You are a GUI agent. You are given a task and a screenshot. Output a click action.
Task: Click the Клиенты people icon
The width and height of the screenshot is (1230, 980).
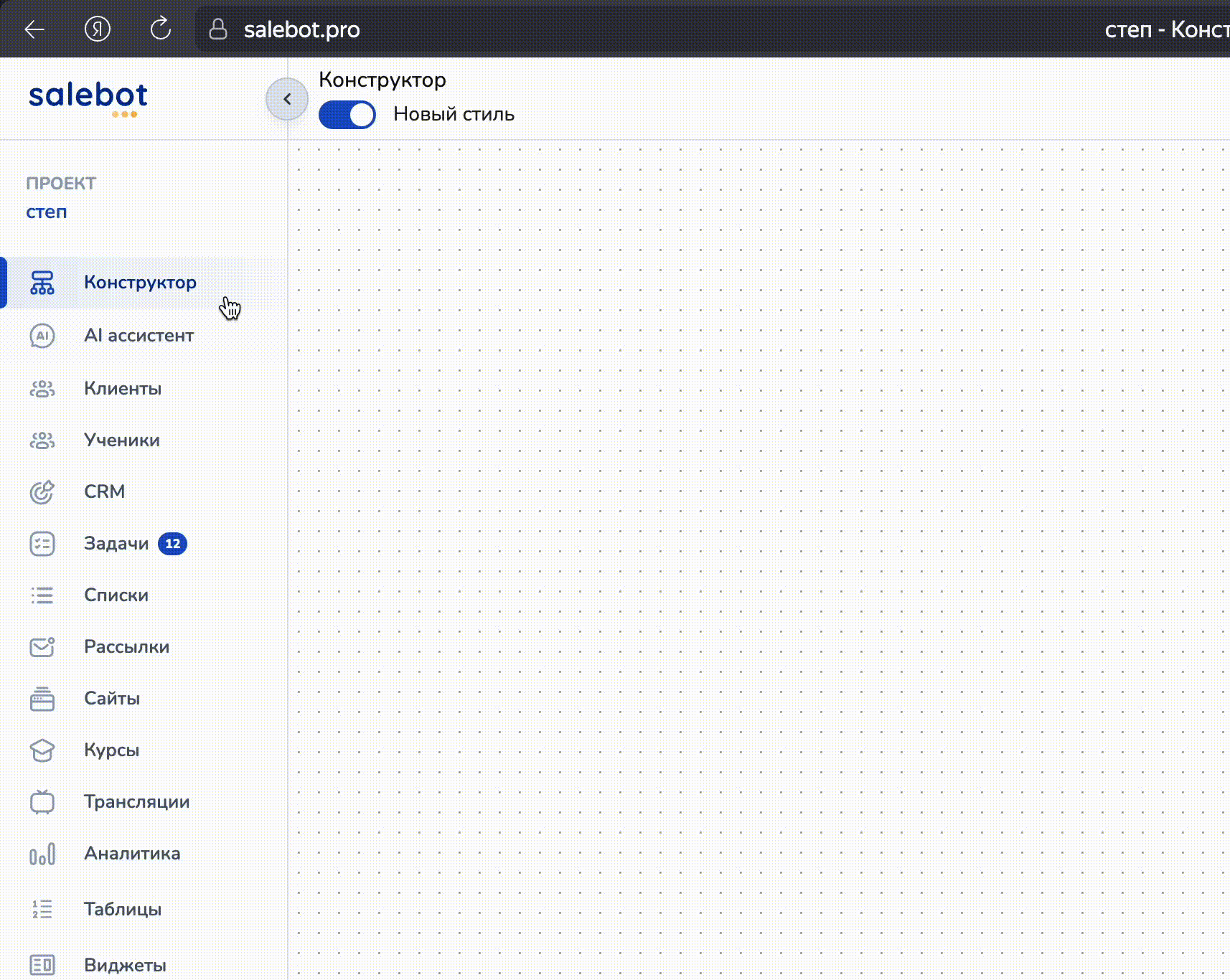tap(42, 389)
